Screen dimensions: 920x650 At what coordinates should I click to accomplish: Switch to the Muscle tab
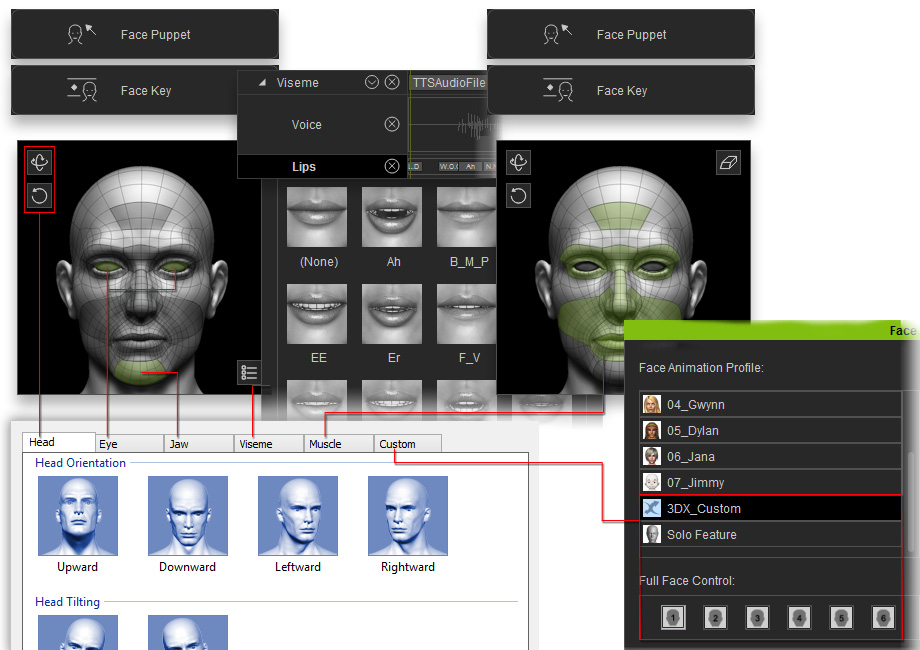pyautogui.click(x=339, y=444)
